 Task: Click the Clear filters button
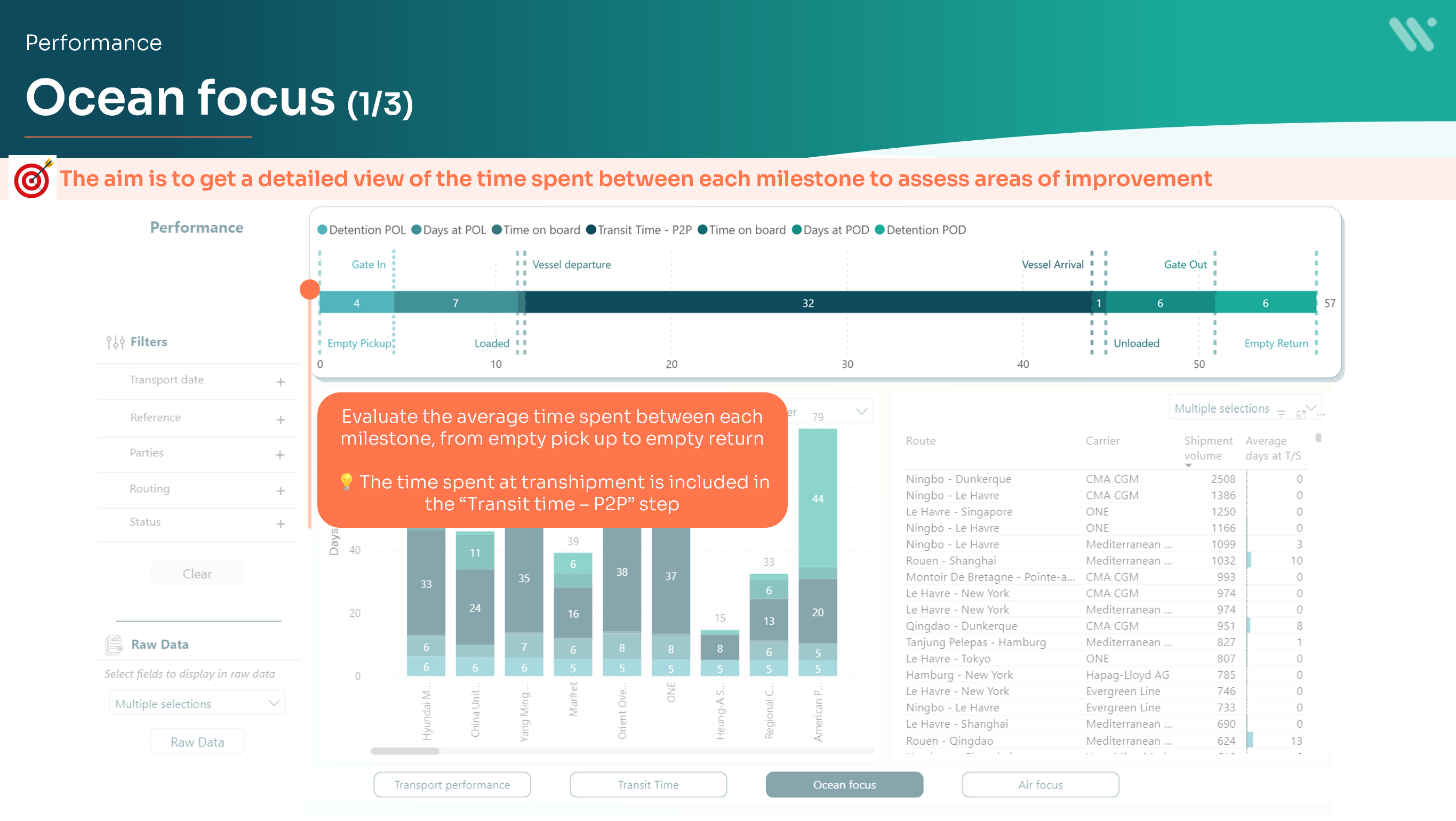(197, 574)
